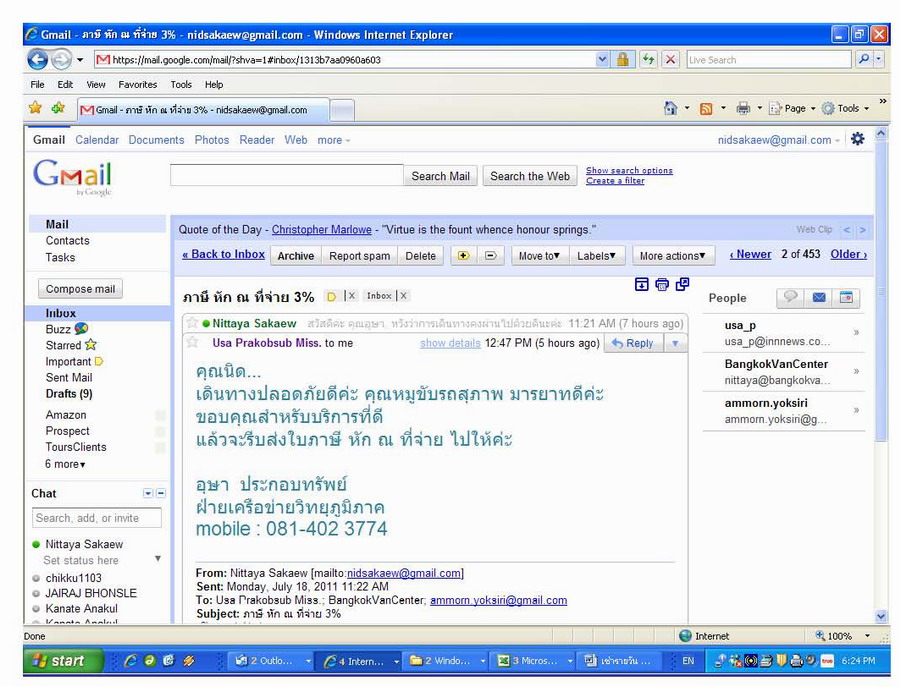
Task: Open the Favorites menu in IE
Action: click(x=137, y=85)
